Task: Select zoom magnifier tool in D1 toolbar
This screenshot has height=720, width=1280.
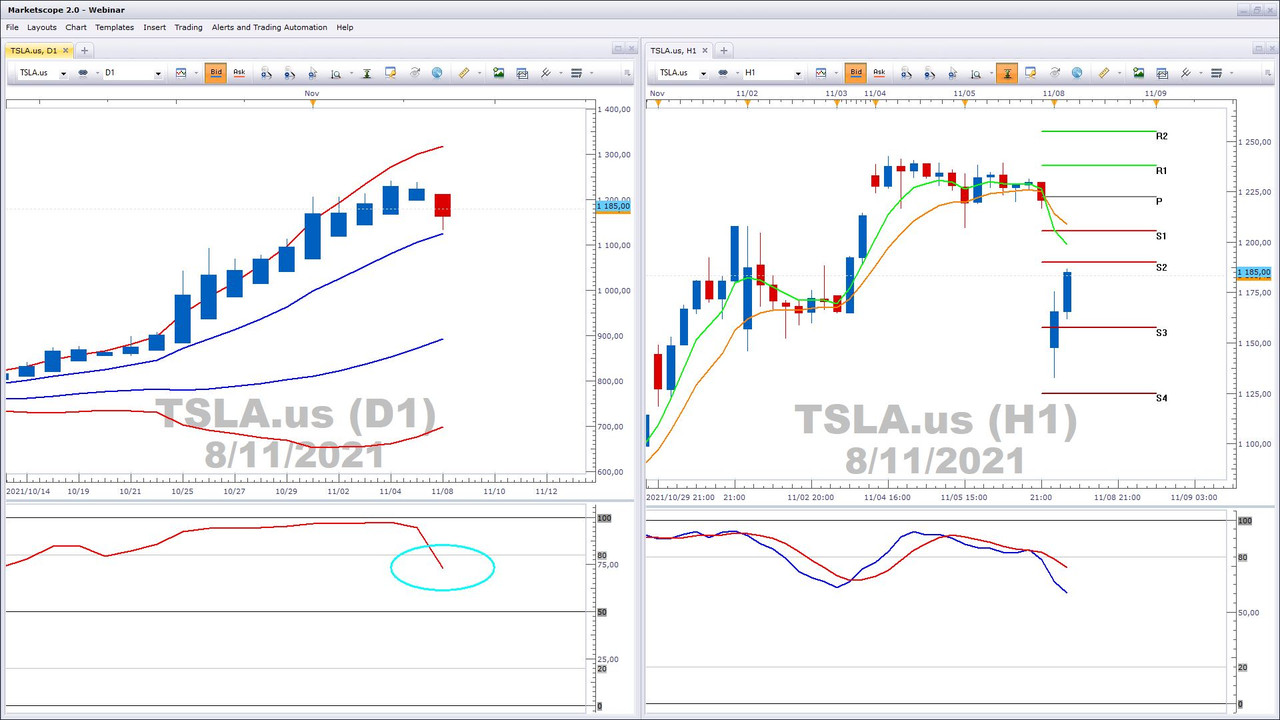Action: coord(336,73)
